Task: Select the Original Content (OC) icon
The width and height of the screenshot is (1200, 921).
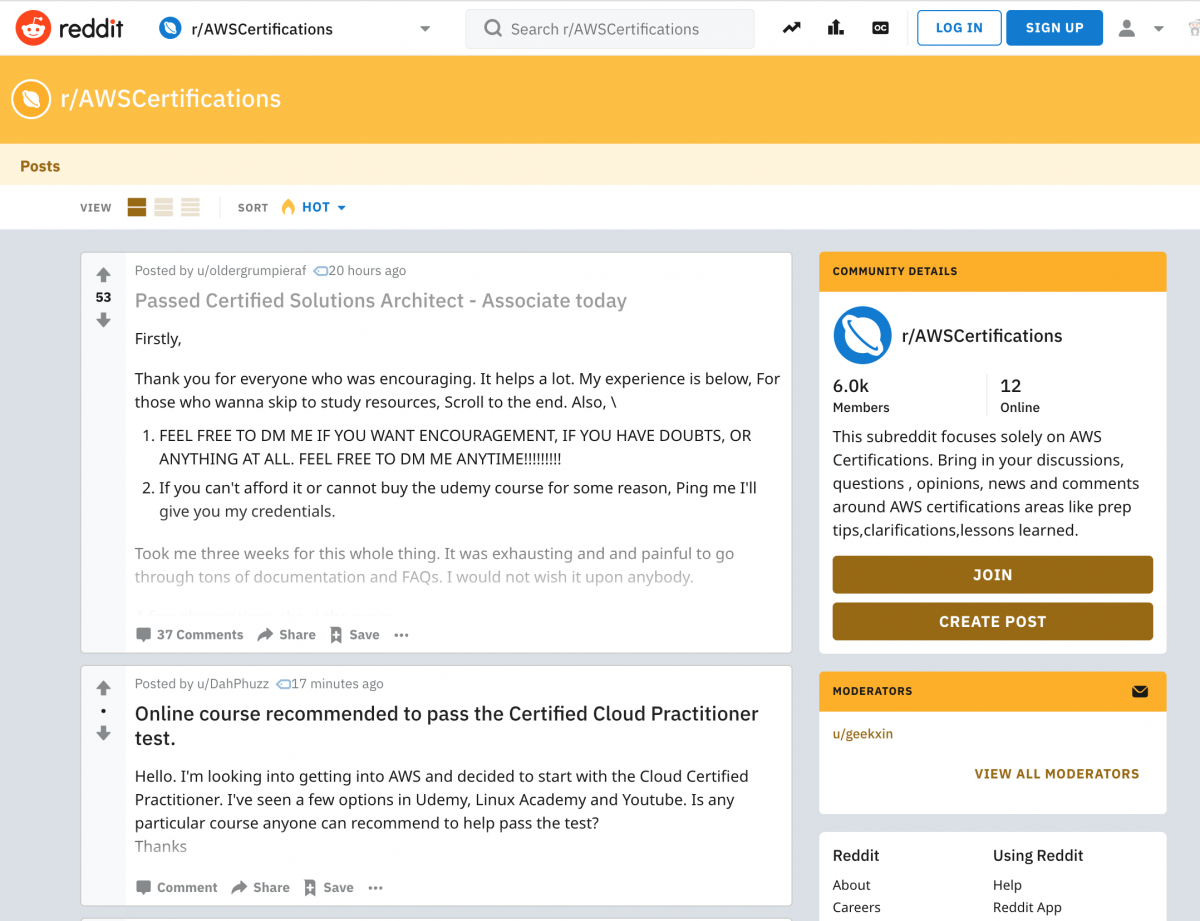Action: pos(879,27)
